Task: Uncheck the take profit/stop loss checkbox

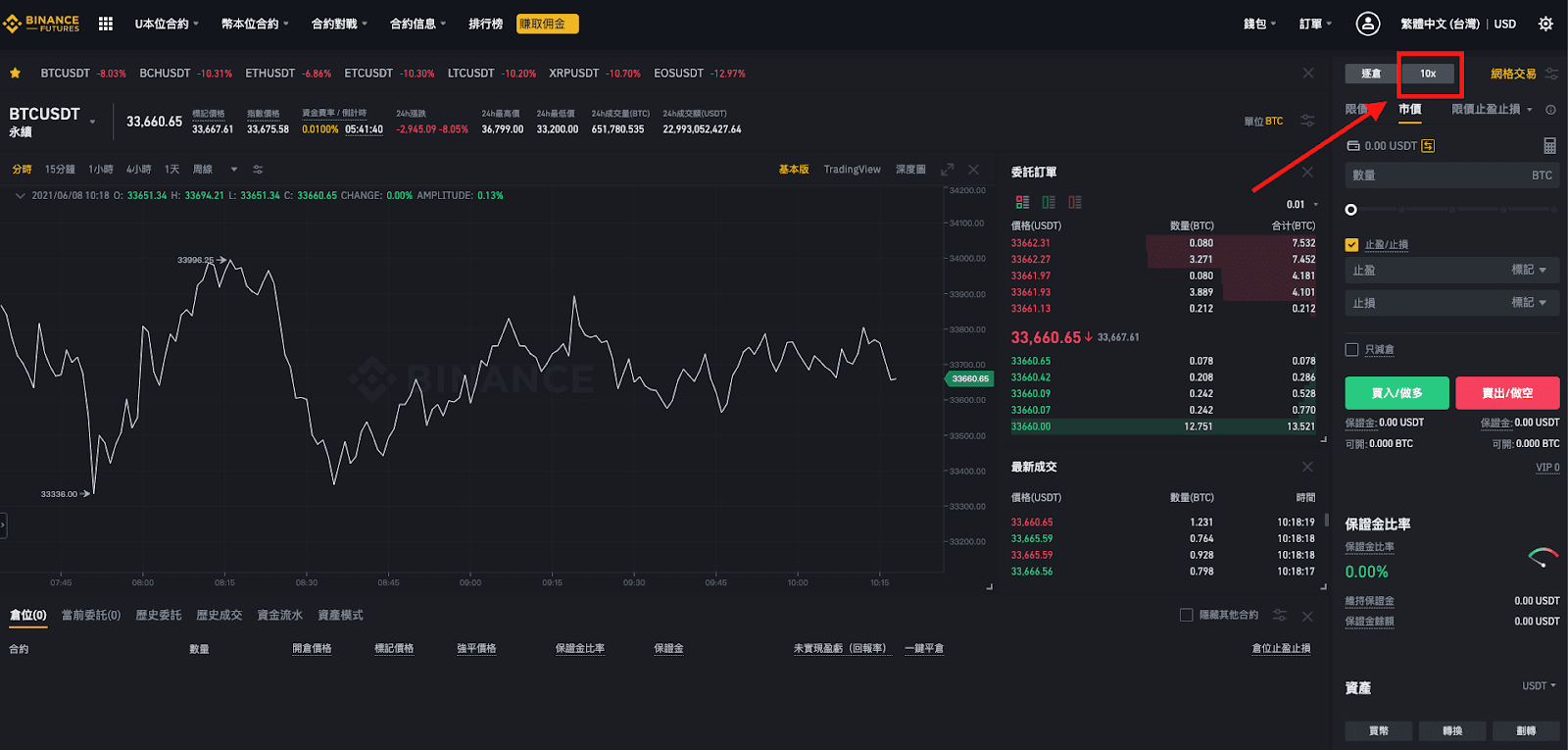Action: click(1352, 245)
